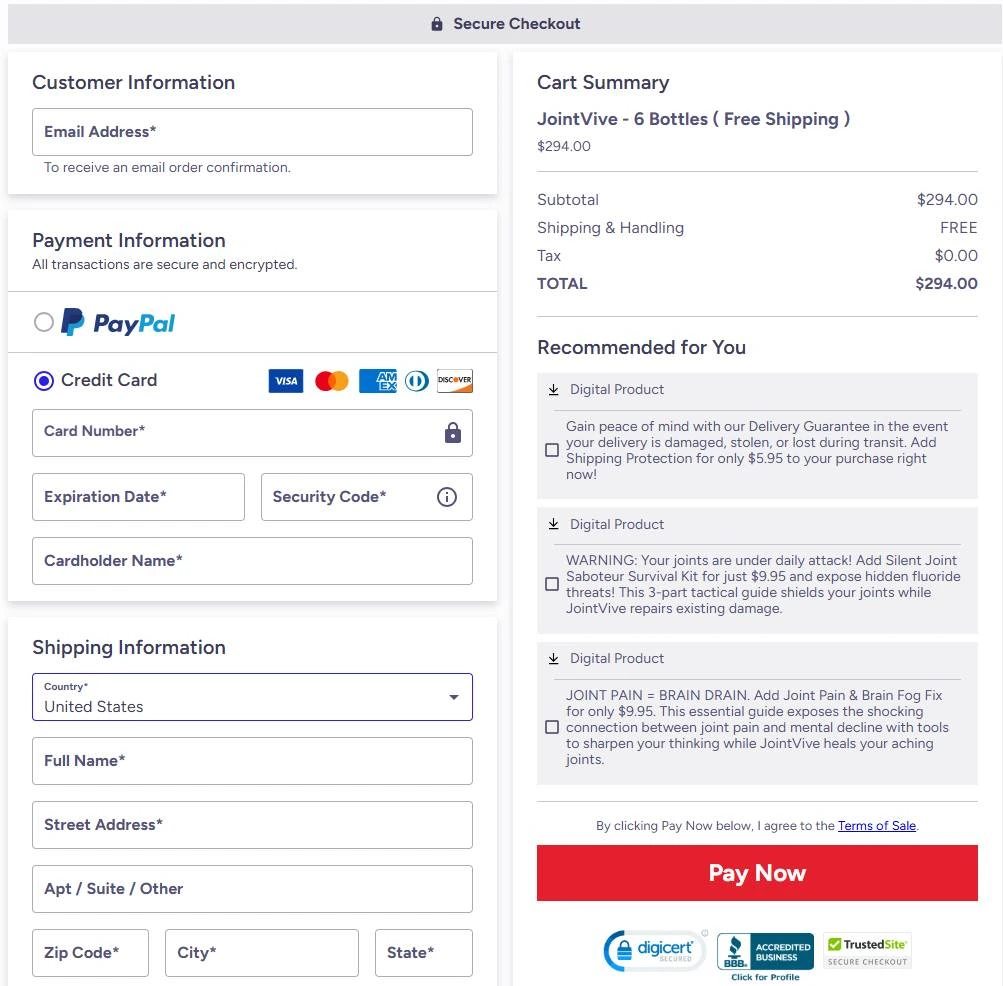Click the Email Address input field
Viewport: 1003px width, 986px height.
[252, 132]
